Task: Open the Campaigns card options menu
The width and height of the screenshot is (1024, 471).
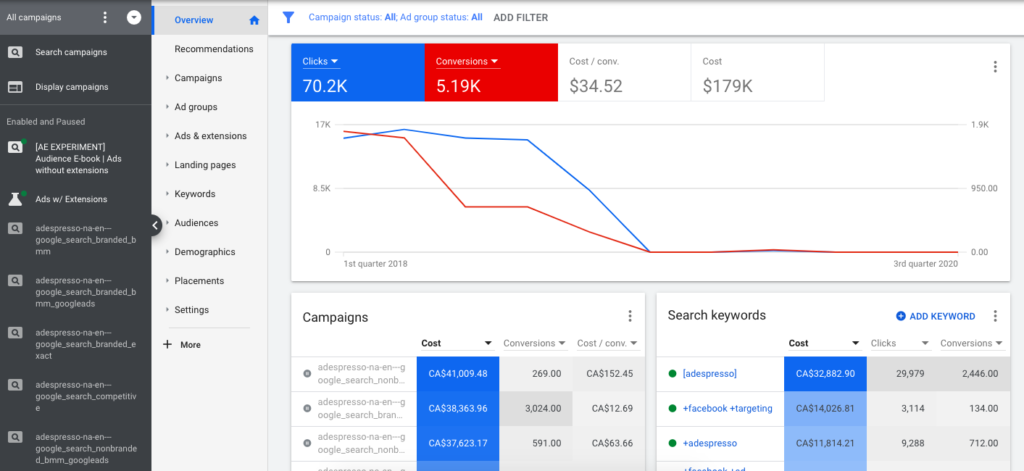Action: (x=630, y=316)
